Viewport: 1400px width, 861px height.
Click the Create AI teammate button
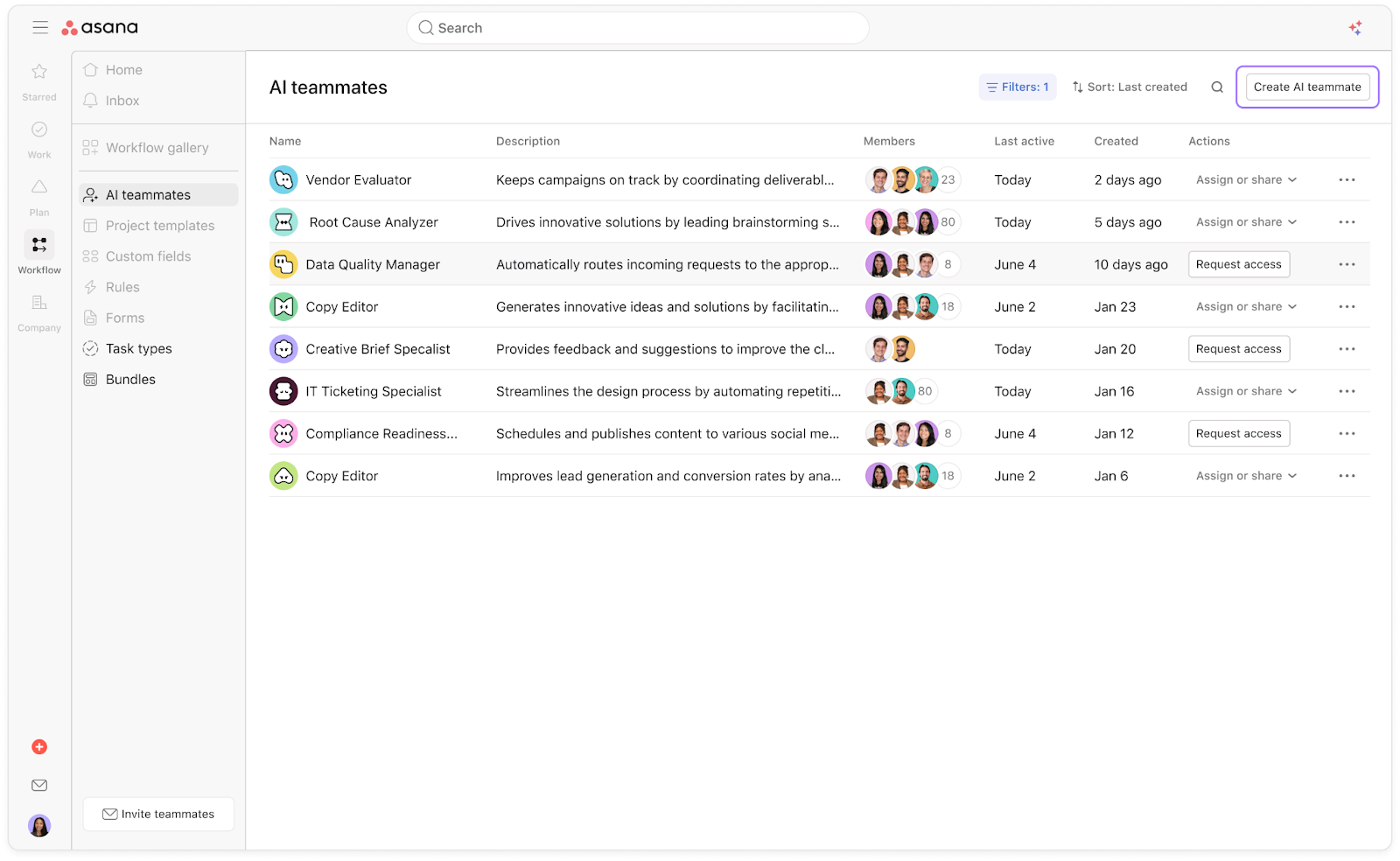(1306, 87)
